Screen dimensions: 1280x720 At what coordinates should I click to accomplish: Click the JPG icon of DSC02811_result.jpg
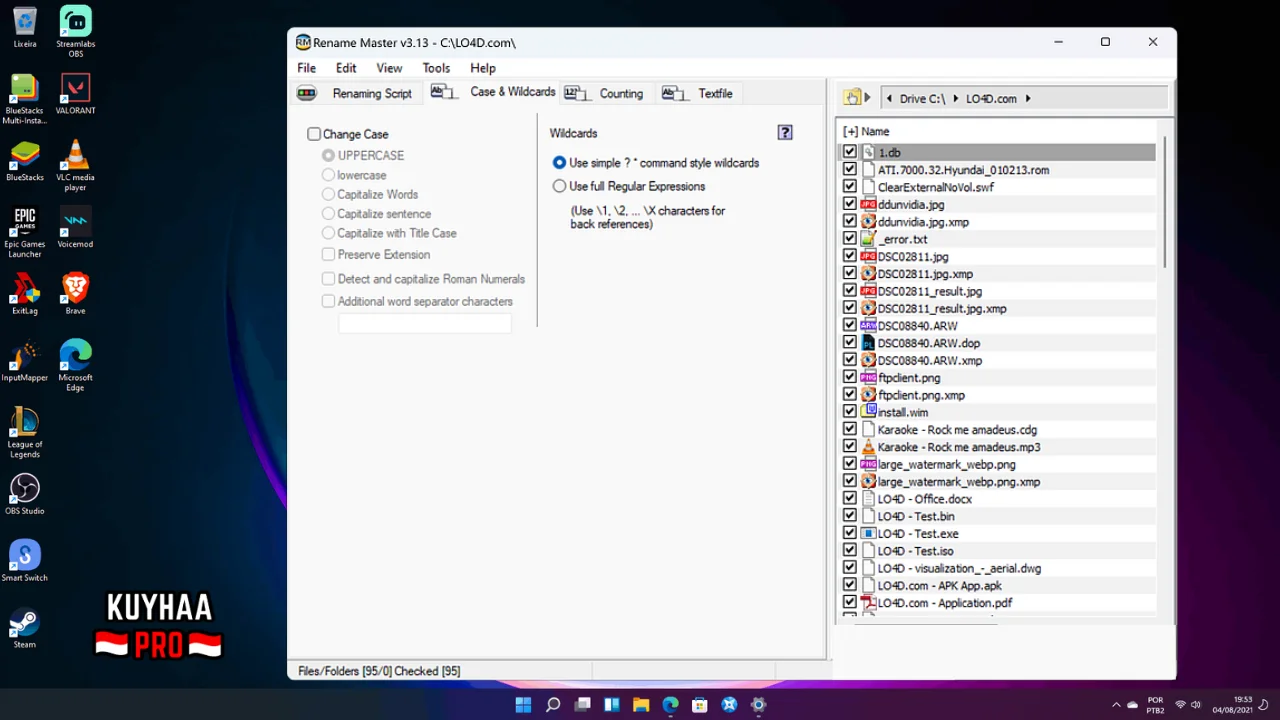868,291
